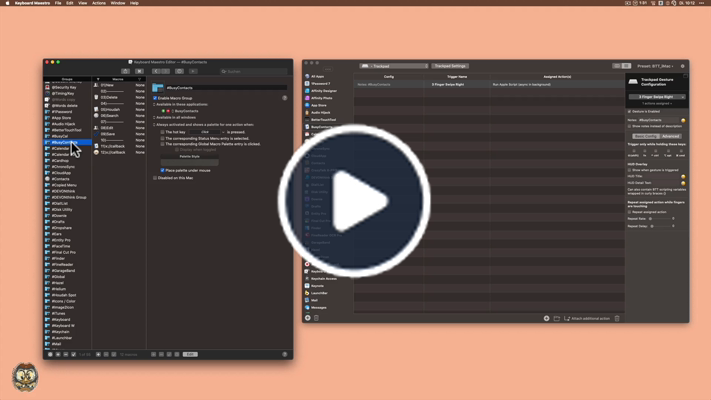Viewport: 711px width, 400px height.
Task: Select the #BetterTouchTool macro group
Action: pyautogui.click(x=66, y=130)
